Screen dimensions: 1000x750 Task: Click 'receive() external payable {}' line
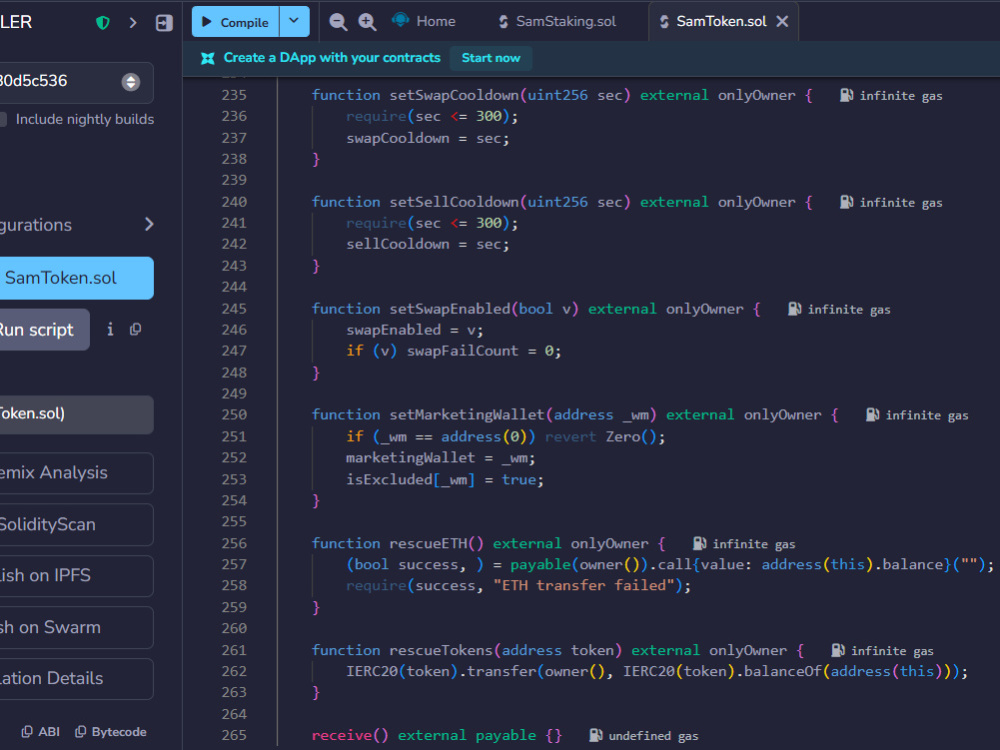coord(436,735)
